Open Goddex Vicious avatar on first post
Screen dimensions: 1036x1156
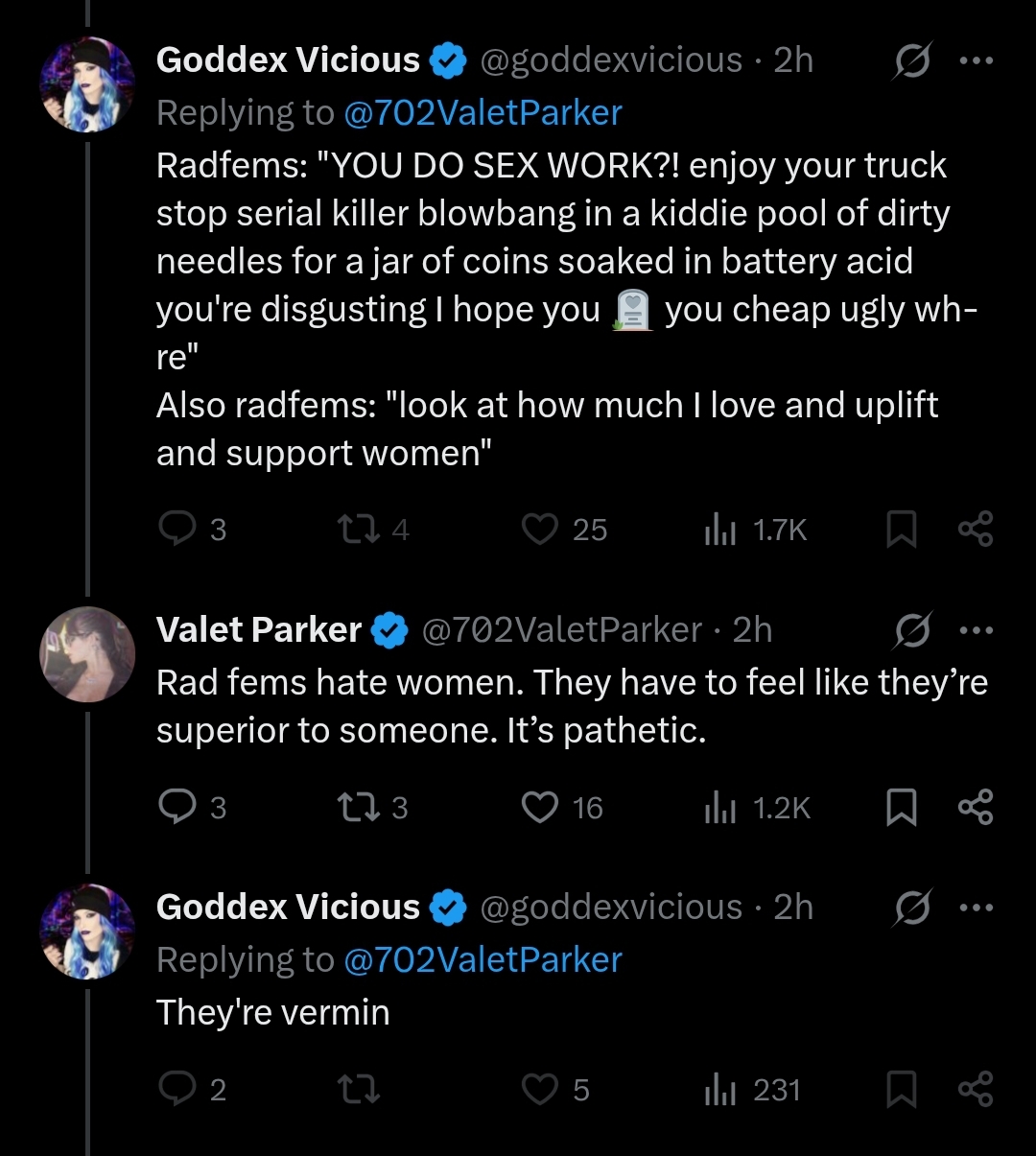click(87, 84)
